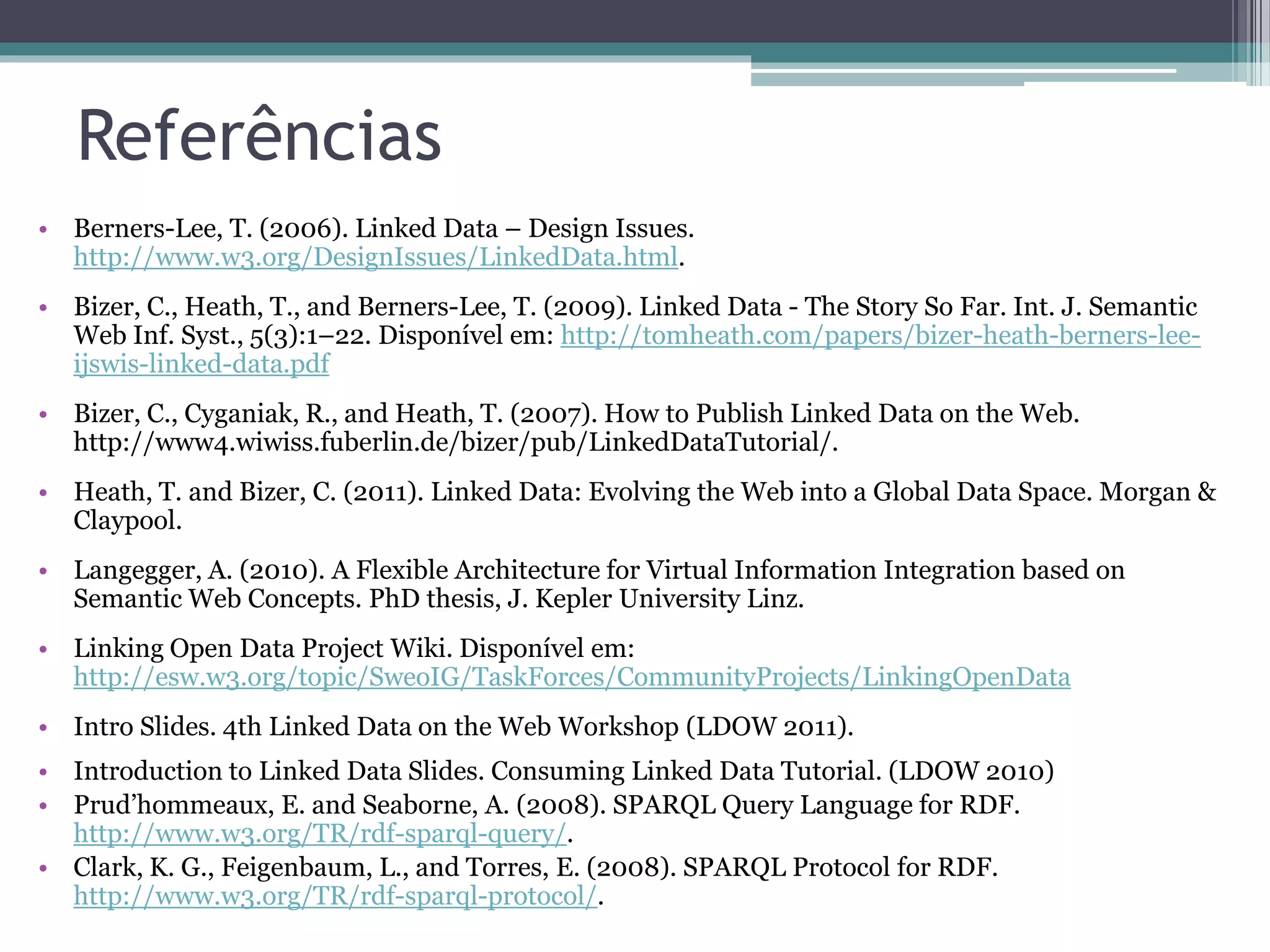The width and height of the screenshot is (1270, 952).
Task: Open the esw.w3.org LinkingOpenData wiki link
Action: pyautogui.click(x=572, y=677)
